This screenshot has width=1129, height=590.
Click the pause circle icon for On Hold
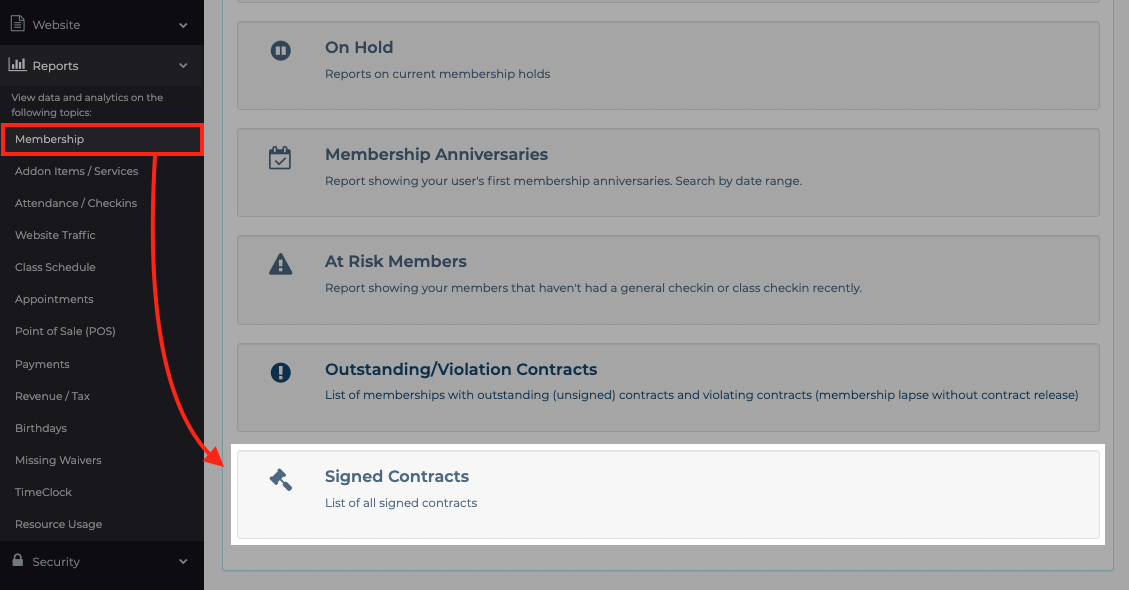(x=281, y=50)
